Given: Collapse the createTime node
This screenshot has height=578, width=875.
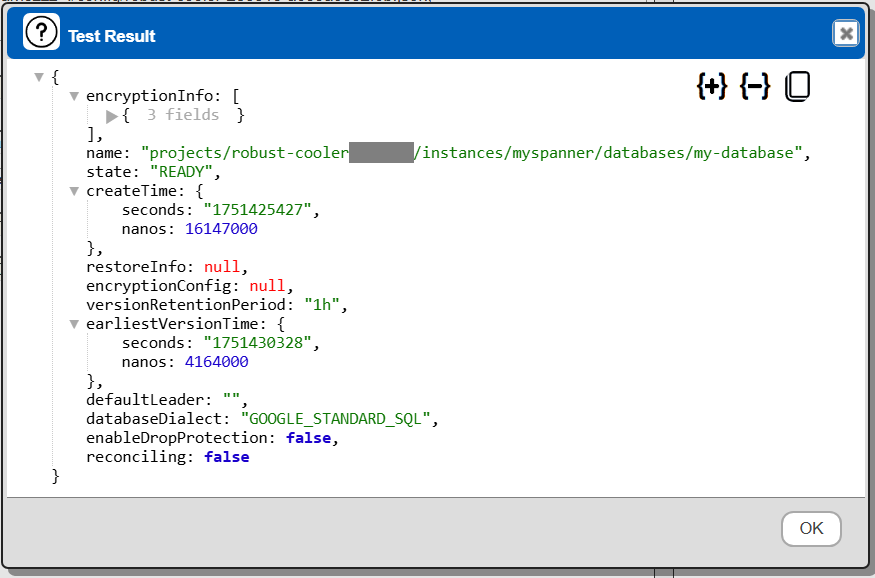Looking at the screenshot, I should click(x=75, y=192).
